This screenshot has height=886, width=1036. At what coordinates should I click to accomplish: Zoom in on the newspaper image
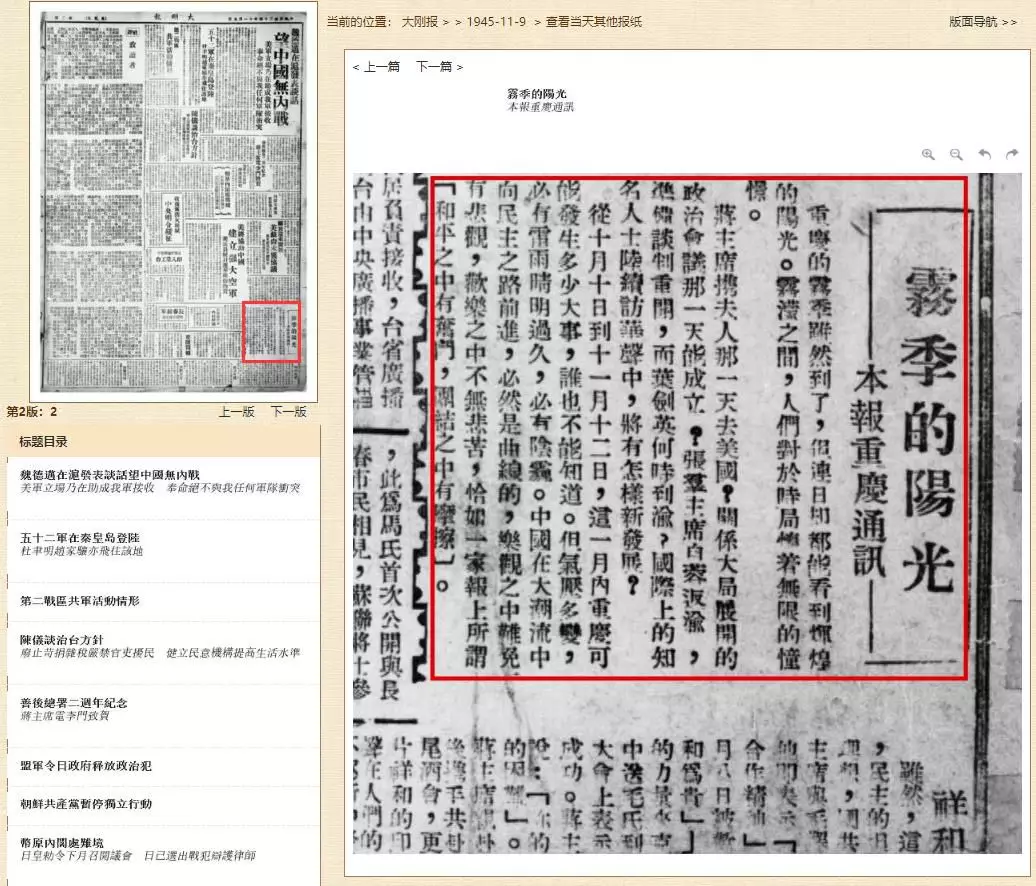pyautogui.click(x=928, y=154)
